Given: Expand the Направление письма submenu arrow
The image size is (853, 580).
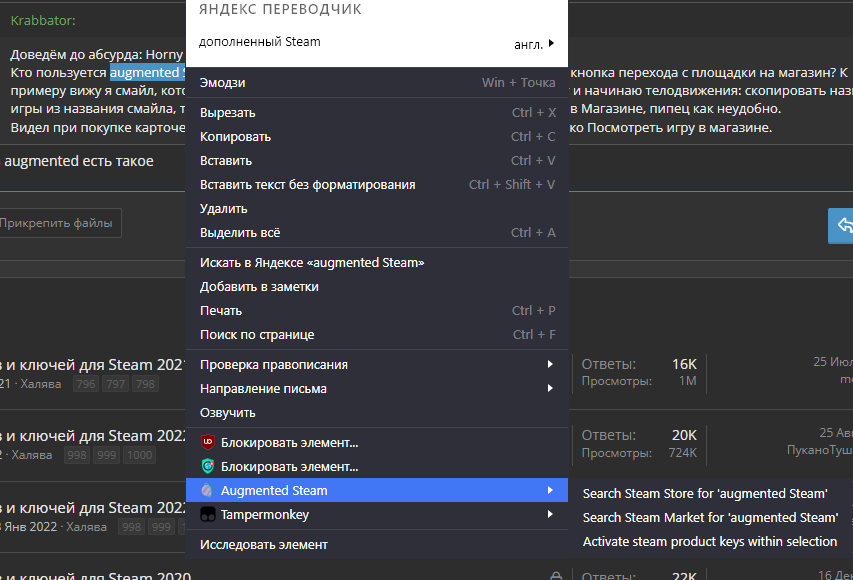Looking at the screenshot, I should (550, 388).
